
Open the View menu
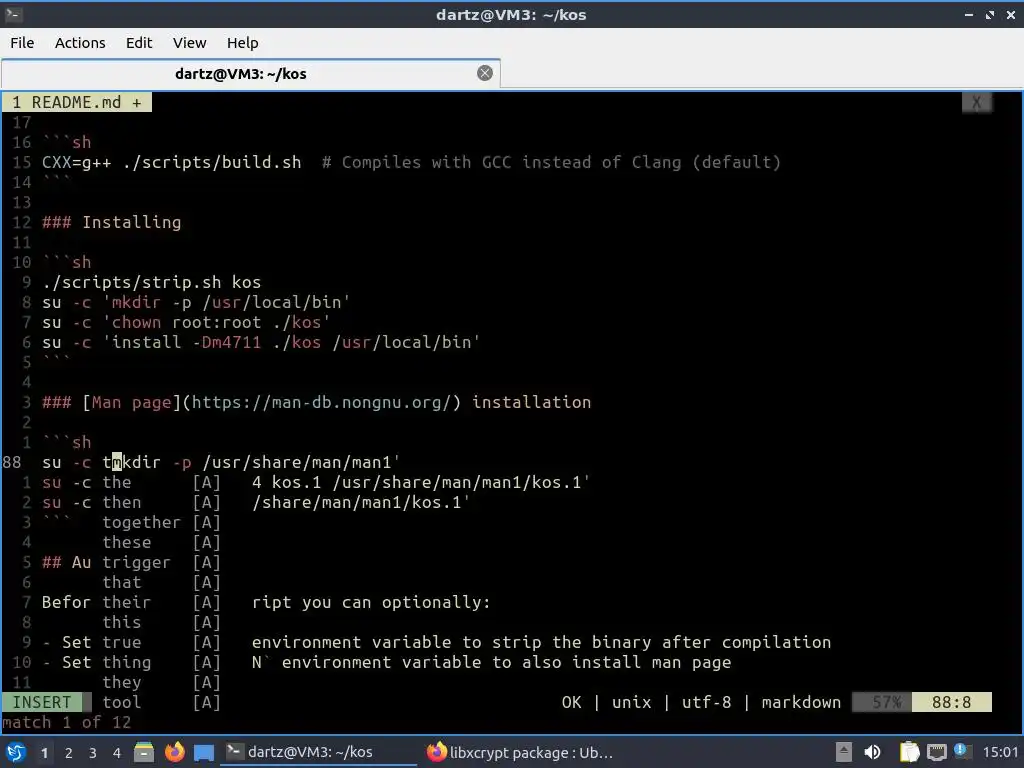coord(189,43)
